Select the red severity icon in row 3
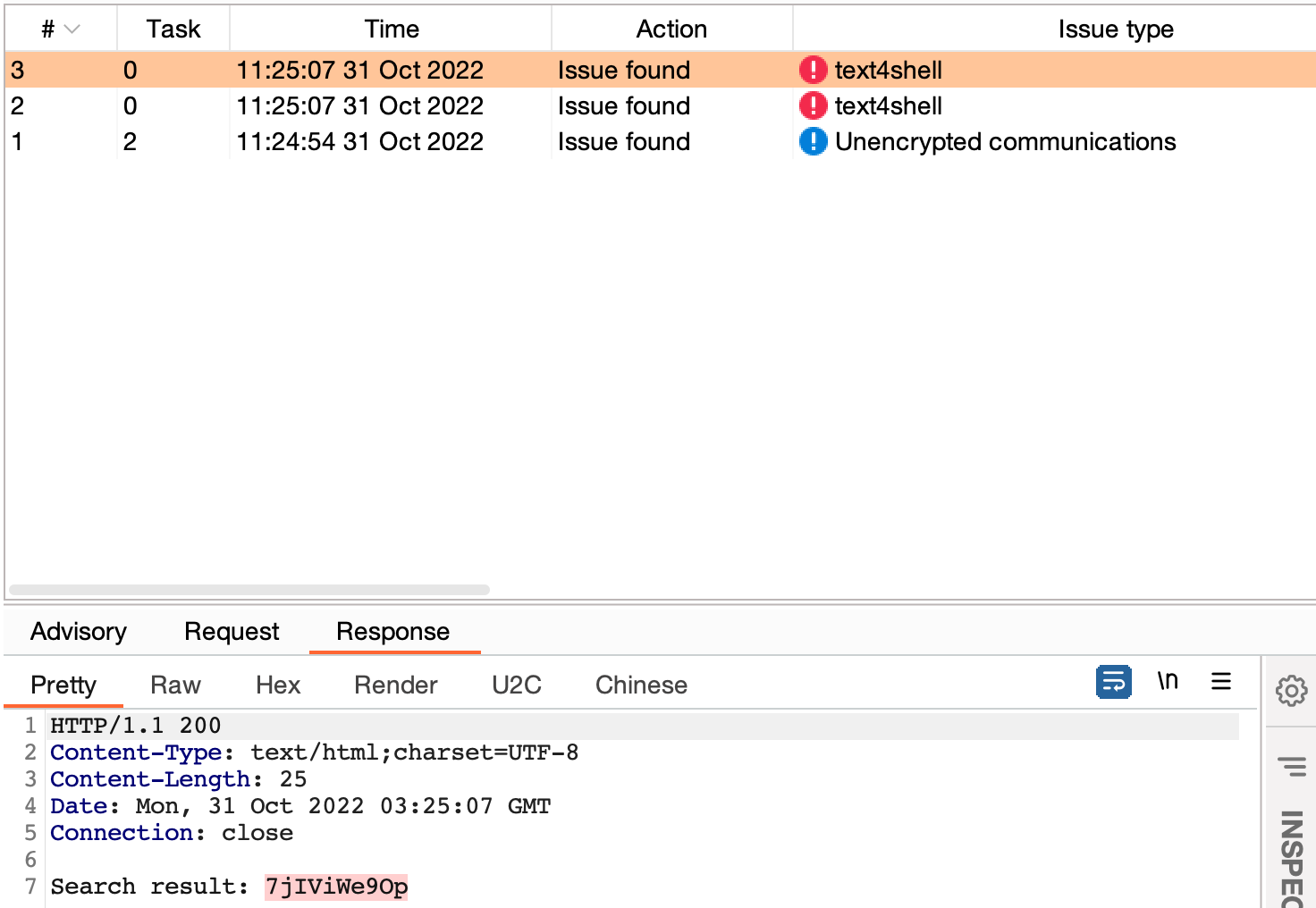 pyautogui.click(x=813, y=70)
